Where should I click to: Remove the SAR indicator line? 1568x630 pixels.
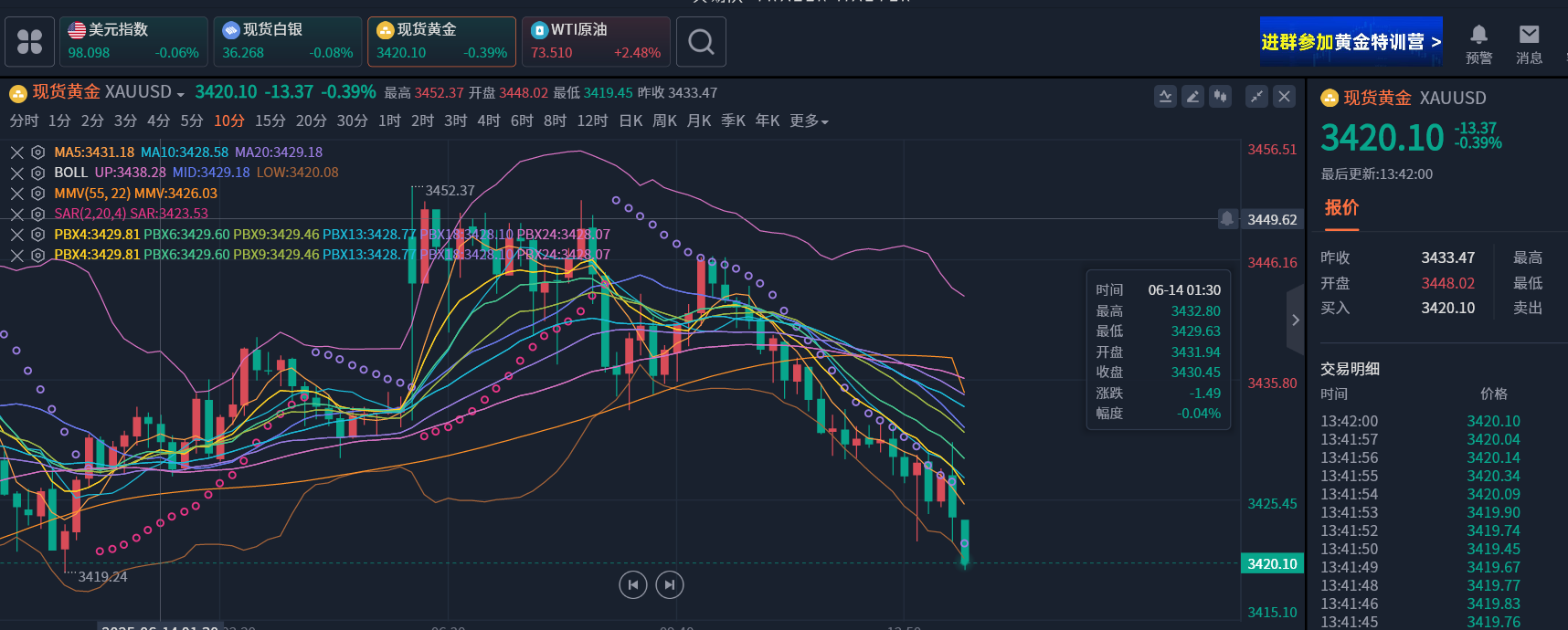[16, 214]
